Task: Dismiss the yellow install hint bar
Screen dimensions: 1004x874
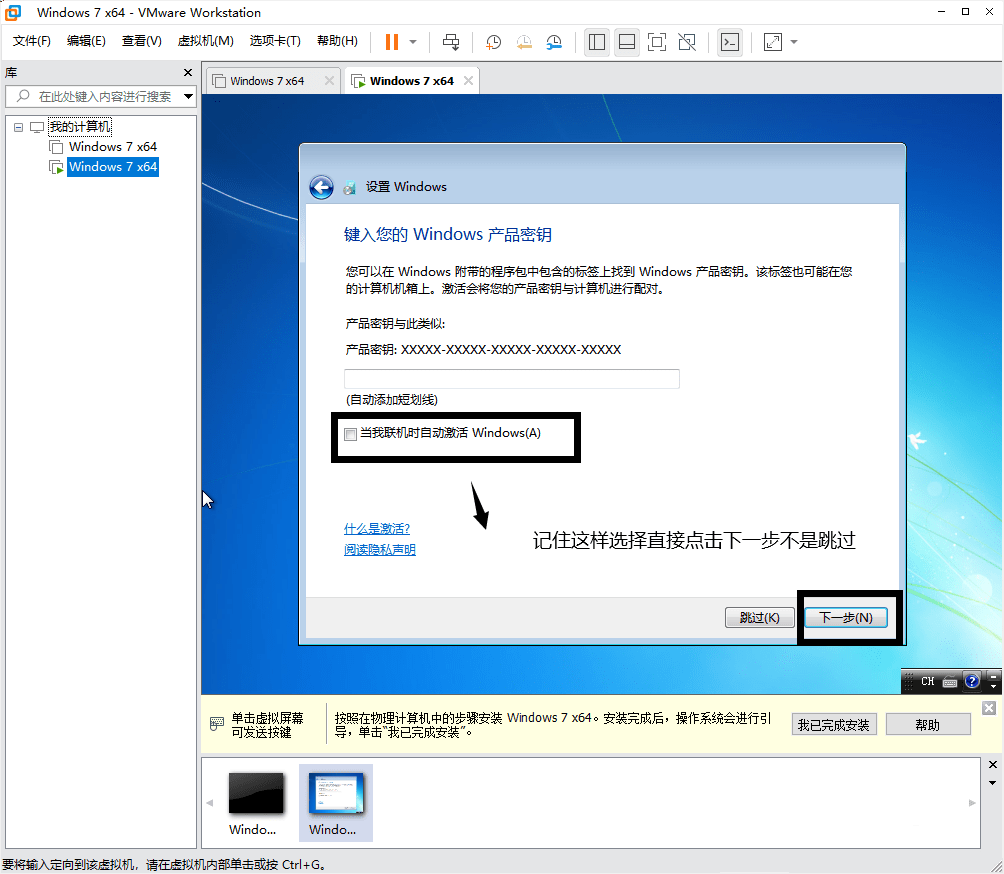Action: tap(989, 708)
